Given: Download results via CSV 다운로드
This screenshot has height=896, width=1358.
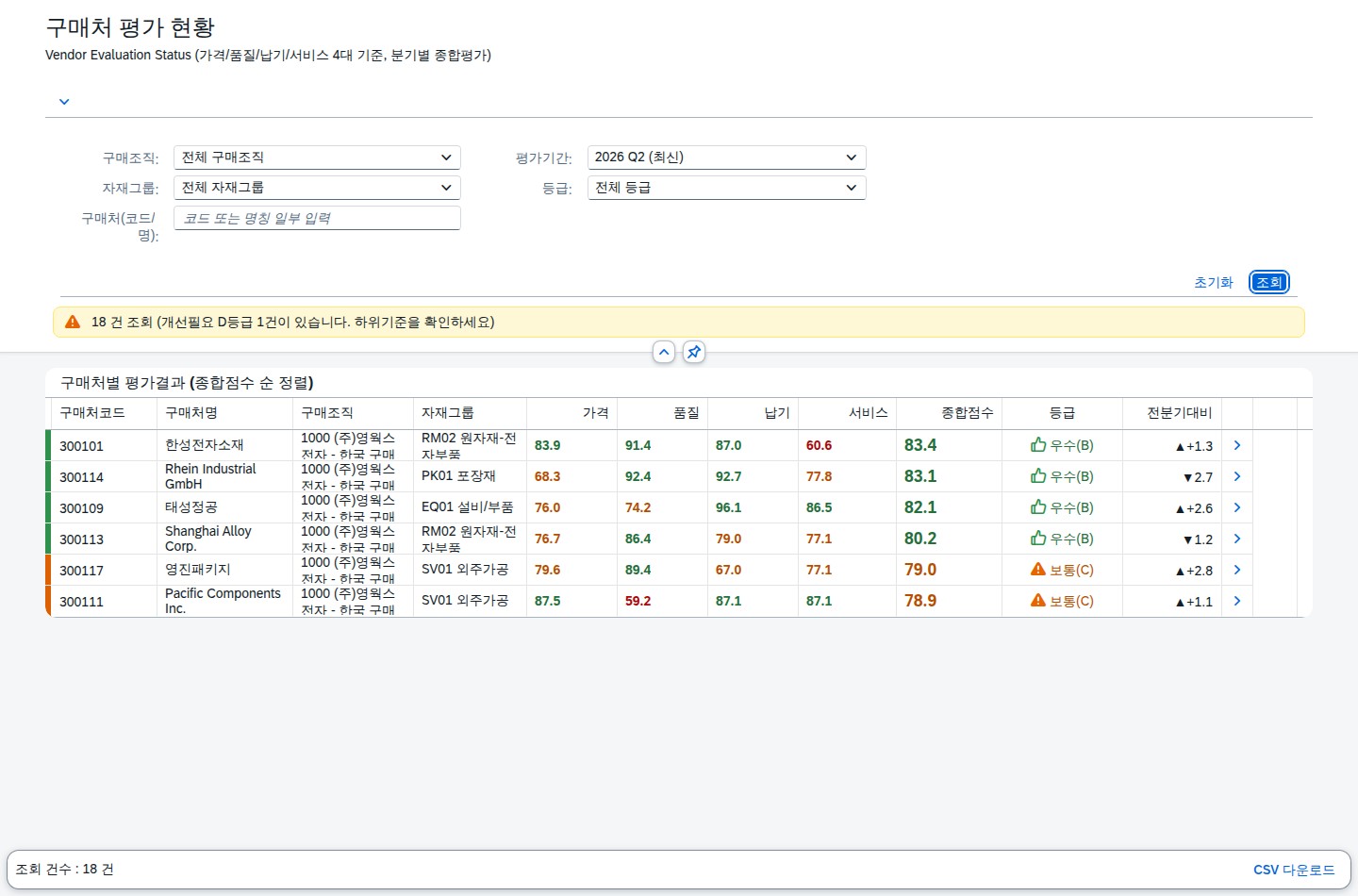Looking at the screenshot, I should coord(1294,870).
